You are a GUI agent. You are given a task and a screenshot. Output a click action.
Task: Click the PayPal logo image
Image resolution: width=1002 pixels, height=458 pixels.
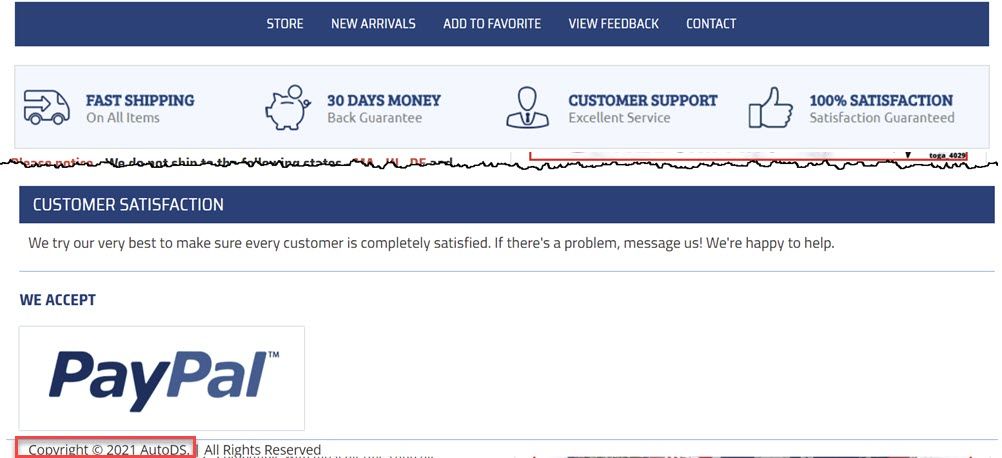pos(162,378)
